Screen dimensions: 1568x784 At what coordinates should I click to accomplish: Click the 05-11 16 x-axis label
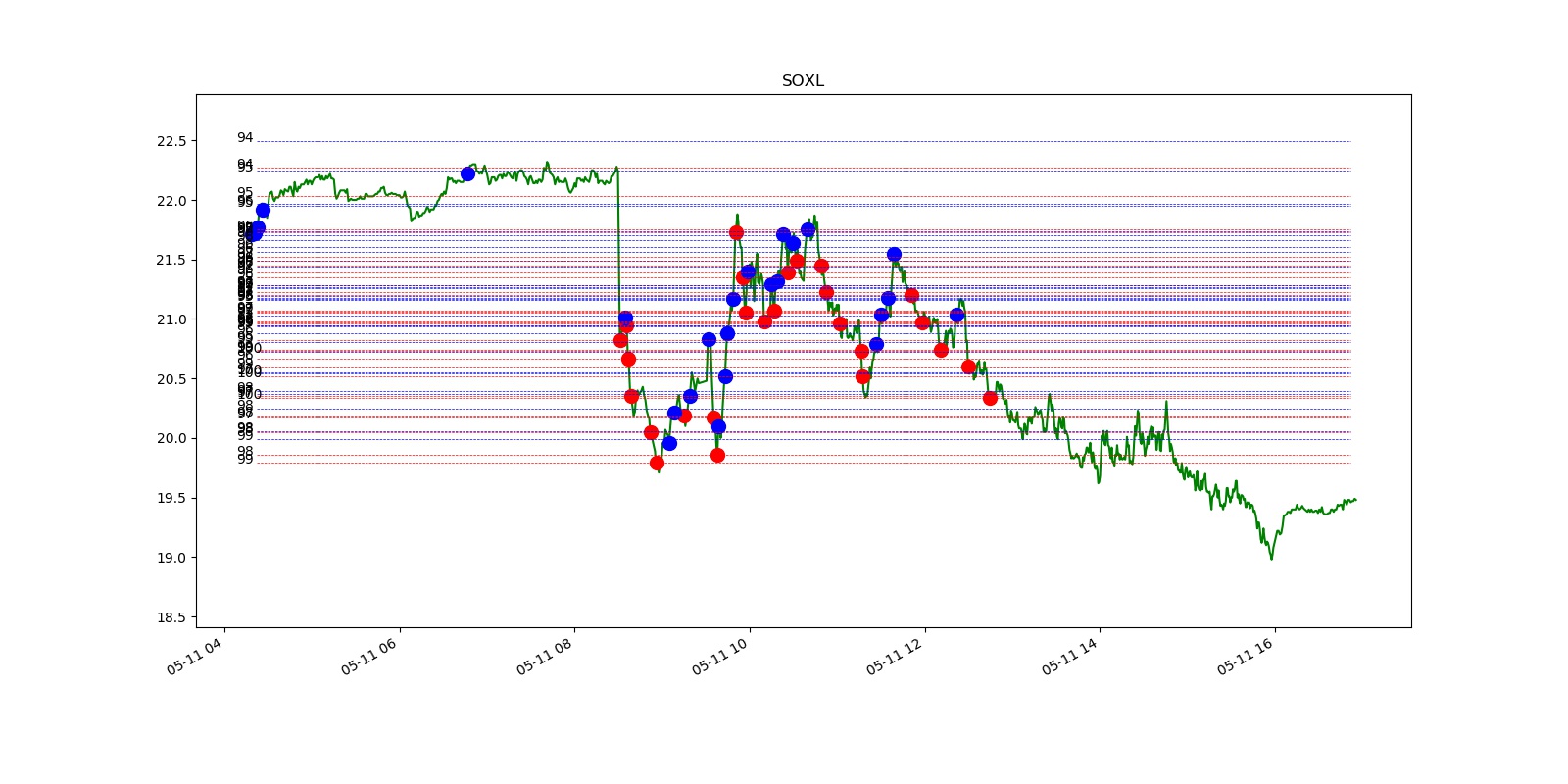pyautogui.click(x=1247, y=656)
